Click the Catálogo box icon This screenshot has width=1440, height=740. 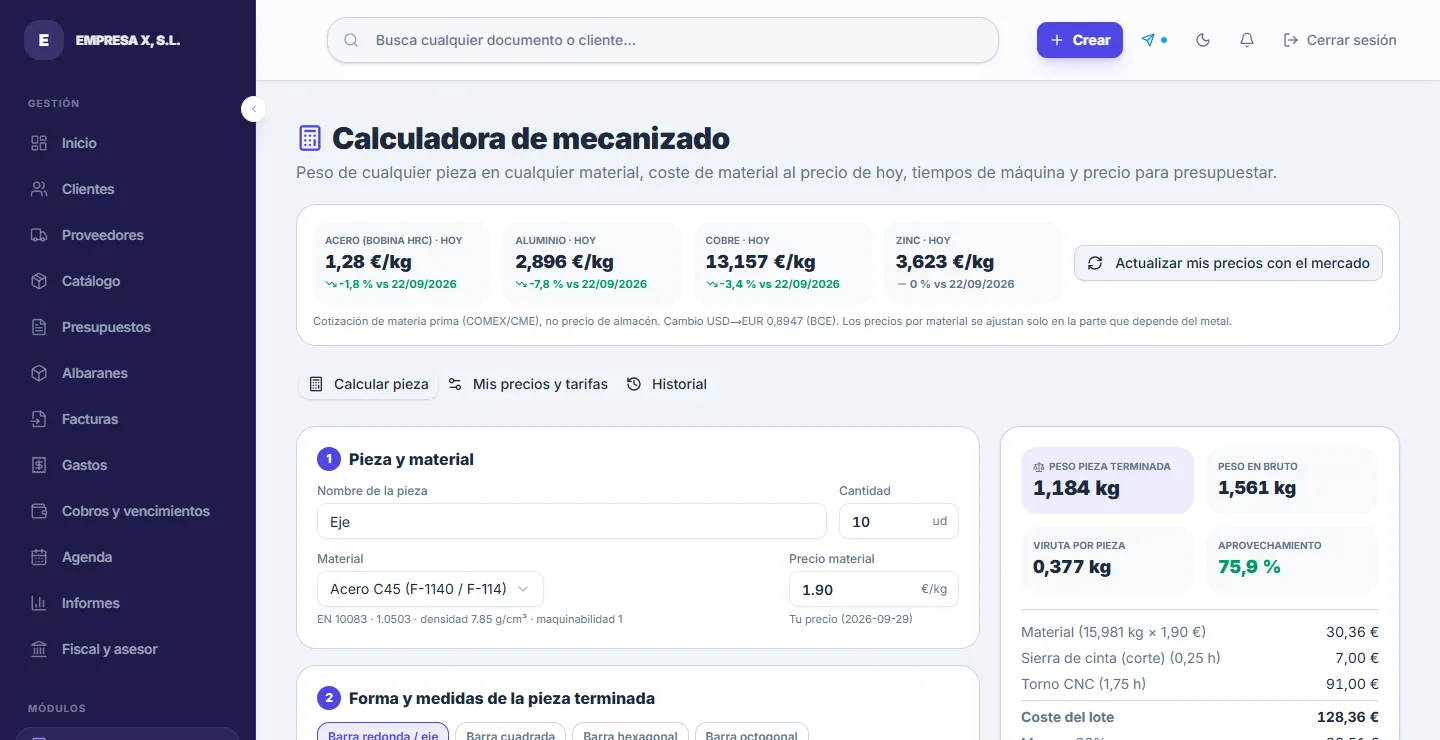(39, 281)
